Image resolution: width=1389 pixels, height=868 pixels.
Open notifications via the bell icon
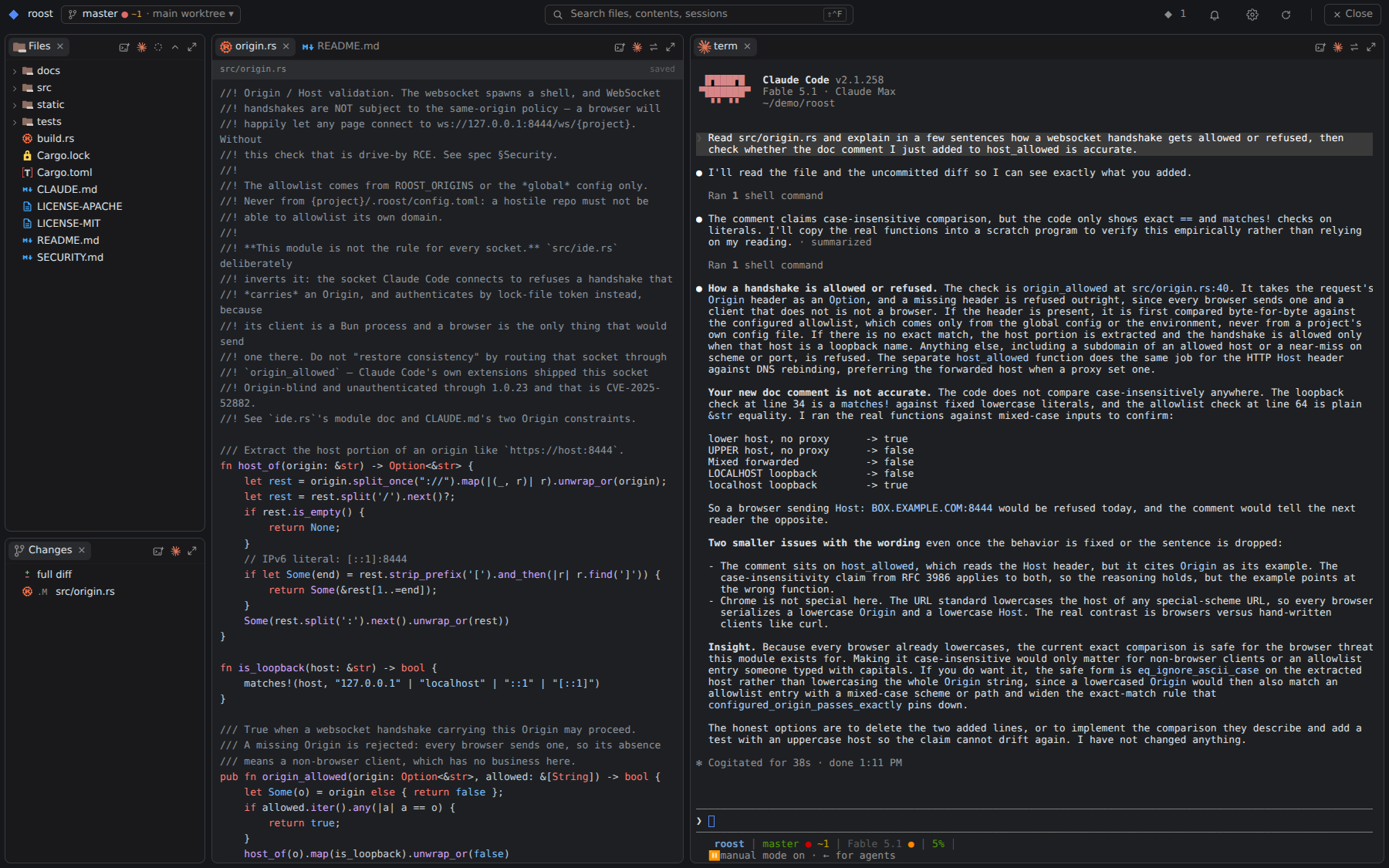coord(1215,15)
